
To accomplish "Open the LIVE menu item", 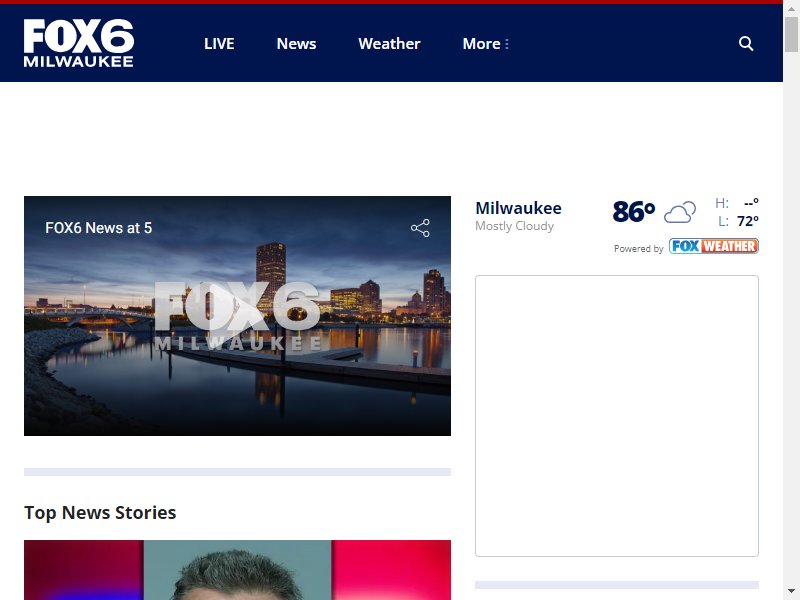I will tap(219, 44).
